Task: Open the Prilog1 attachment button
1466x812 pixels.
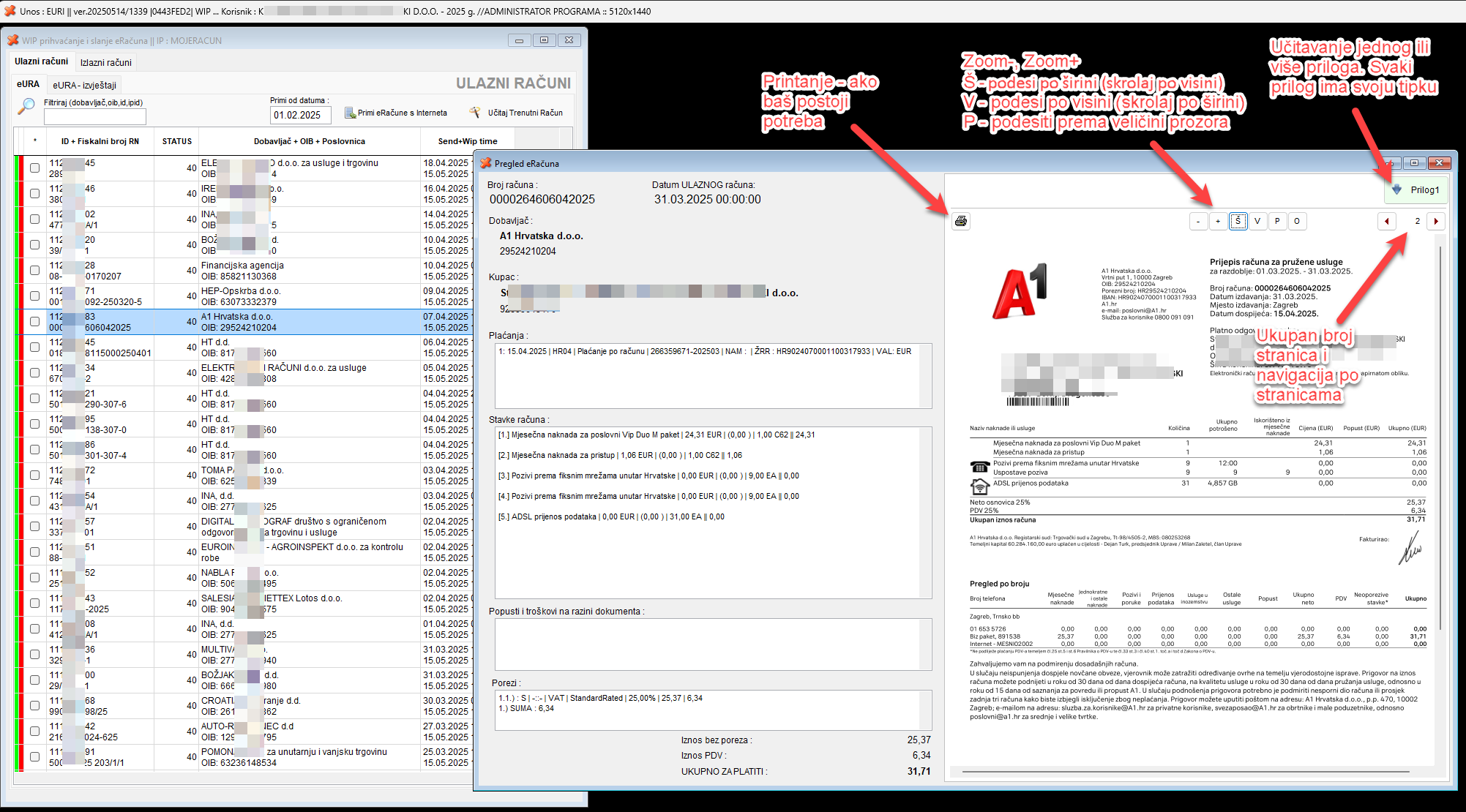Action: coord(1416,190)
